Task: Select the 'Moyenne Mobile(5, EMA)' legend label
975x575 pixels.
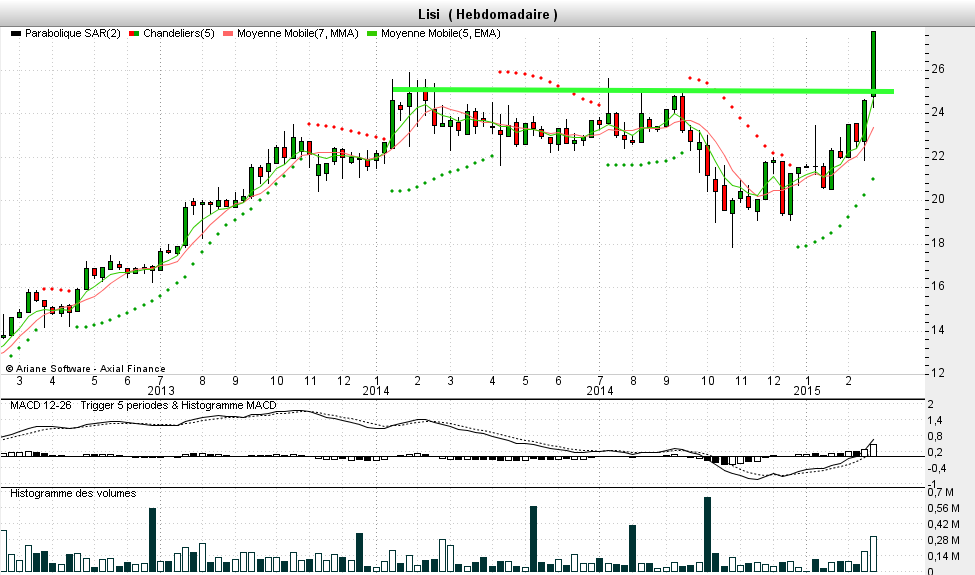Action: tap(441, 34)
